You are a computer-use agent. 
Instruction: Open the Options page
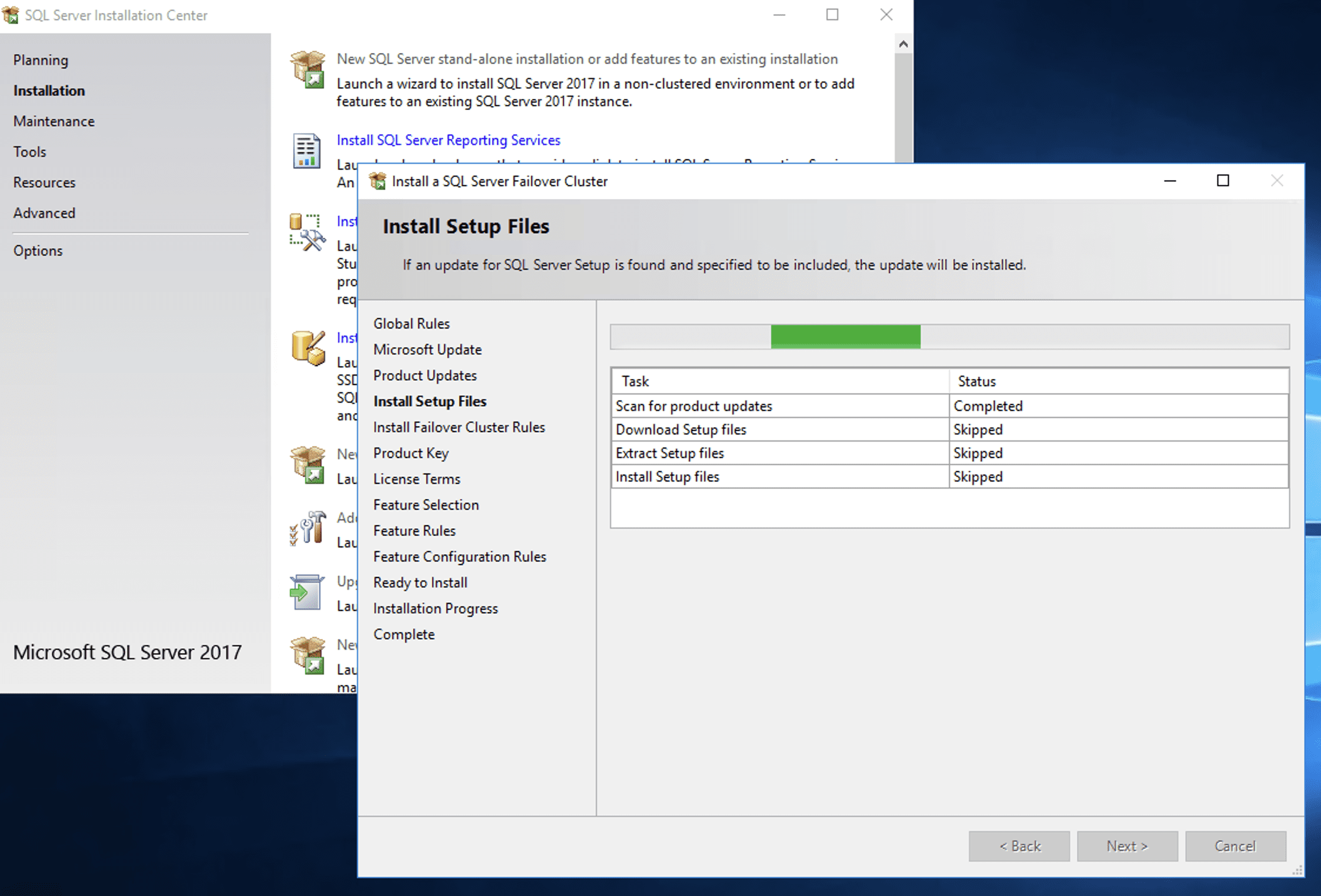click(38, 251)
